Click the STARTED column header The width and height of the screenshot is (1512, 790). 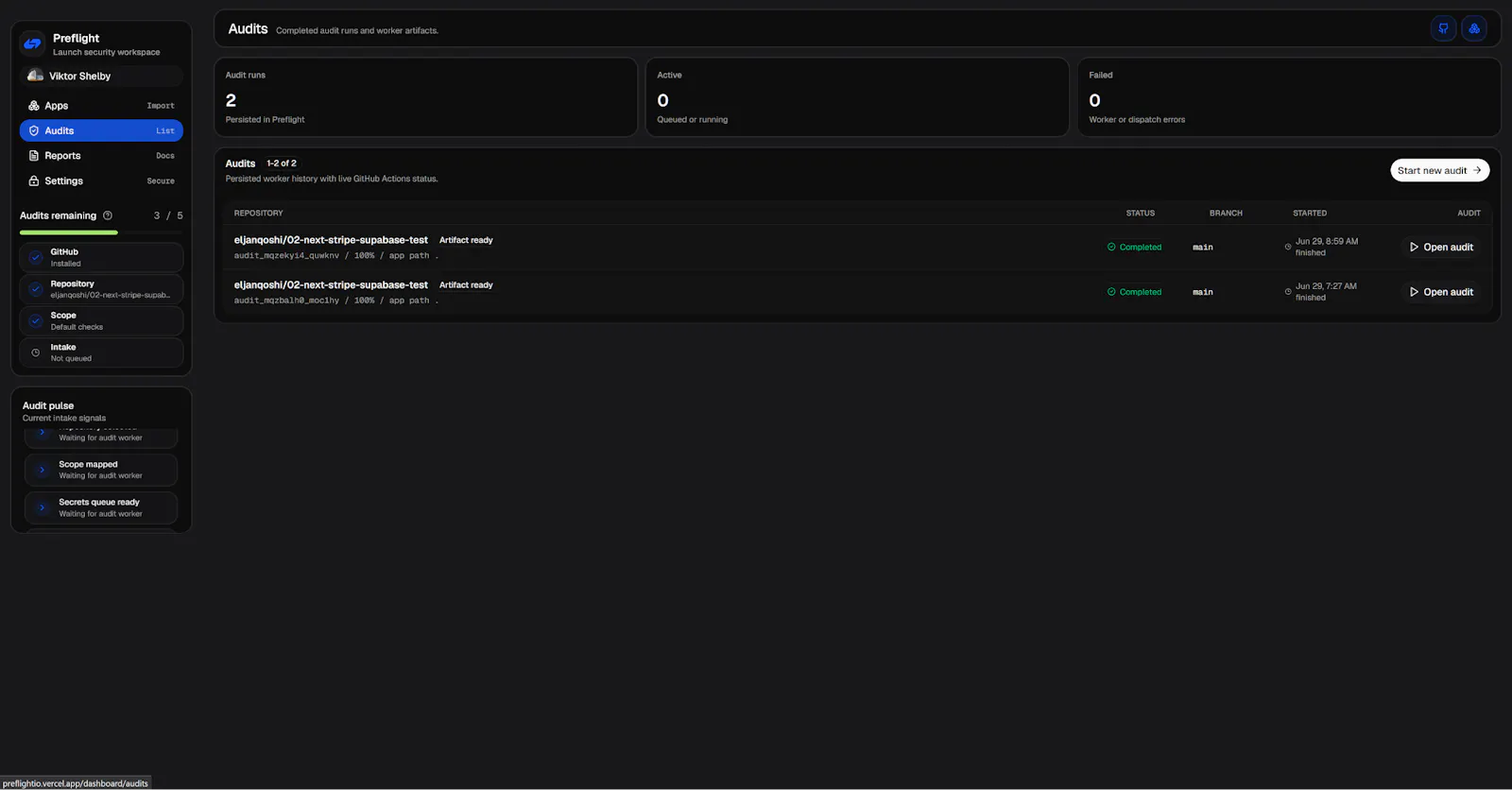[x=1310, y=214]
